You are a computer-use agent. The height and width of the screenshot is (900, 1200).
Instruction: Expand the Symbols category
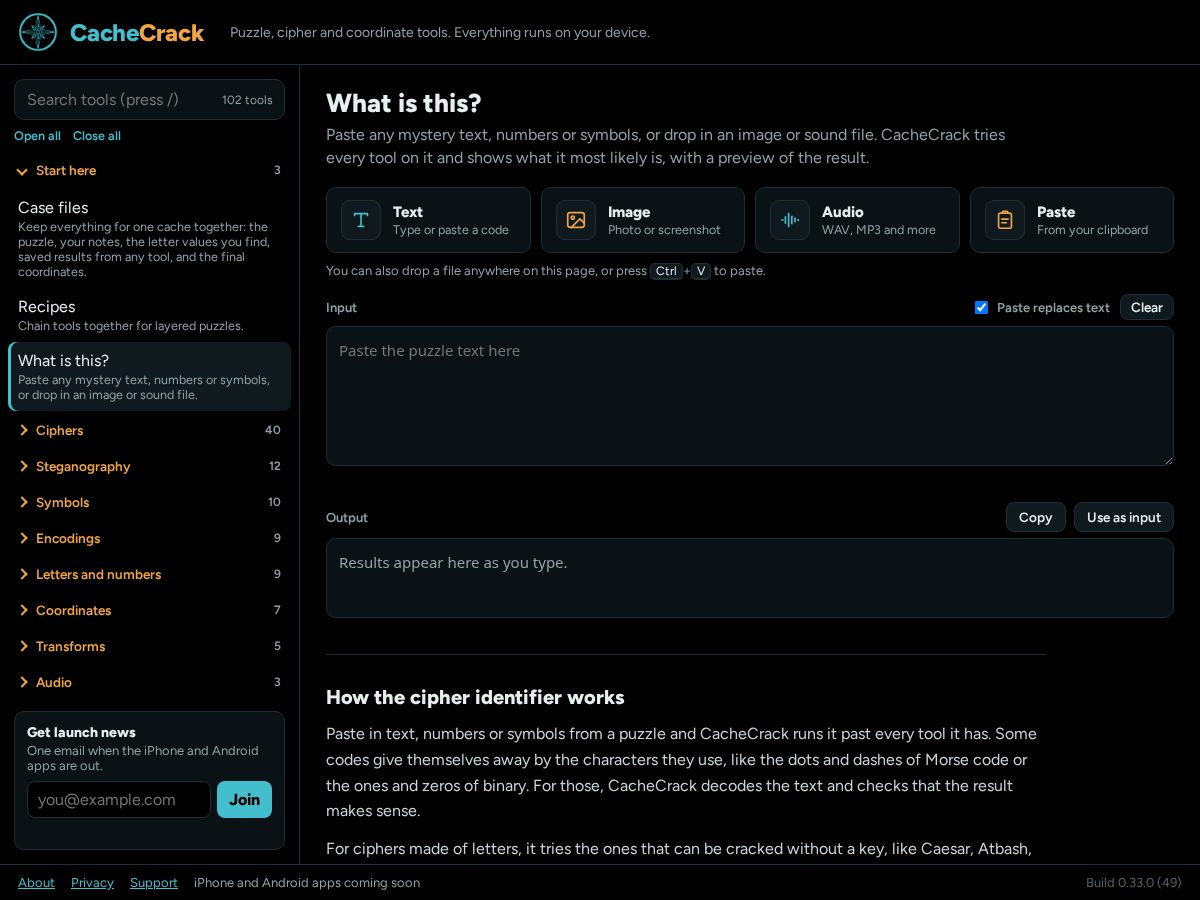click(x=149, y=502)
